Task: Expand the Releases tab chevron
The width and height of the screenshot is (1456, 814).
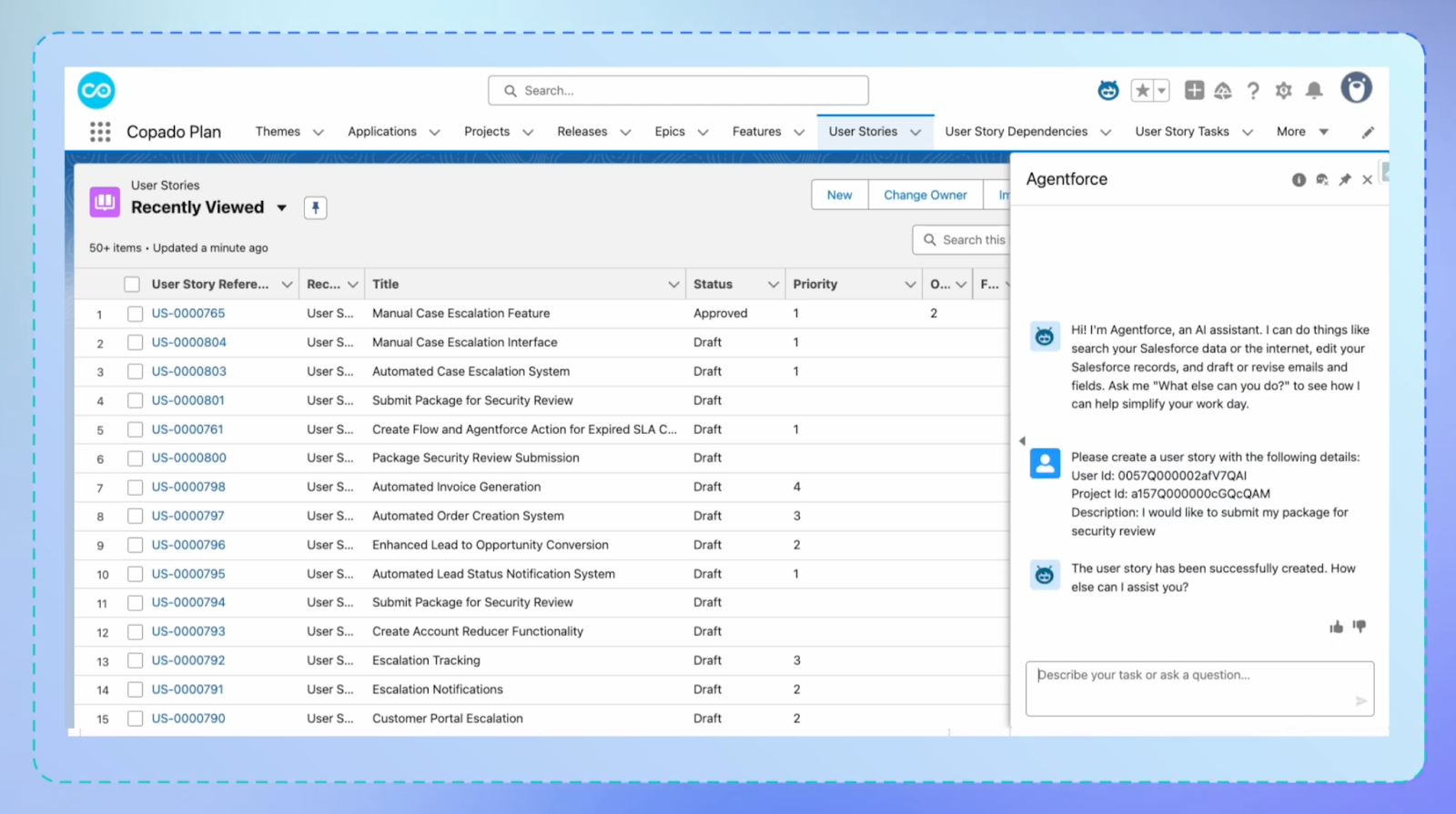Action: pyautogui.click(x=625, y=132)
